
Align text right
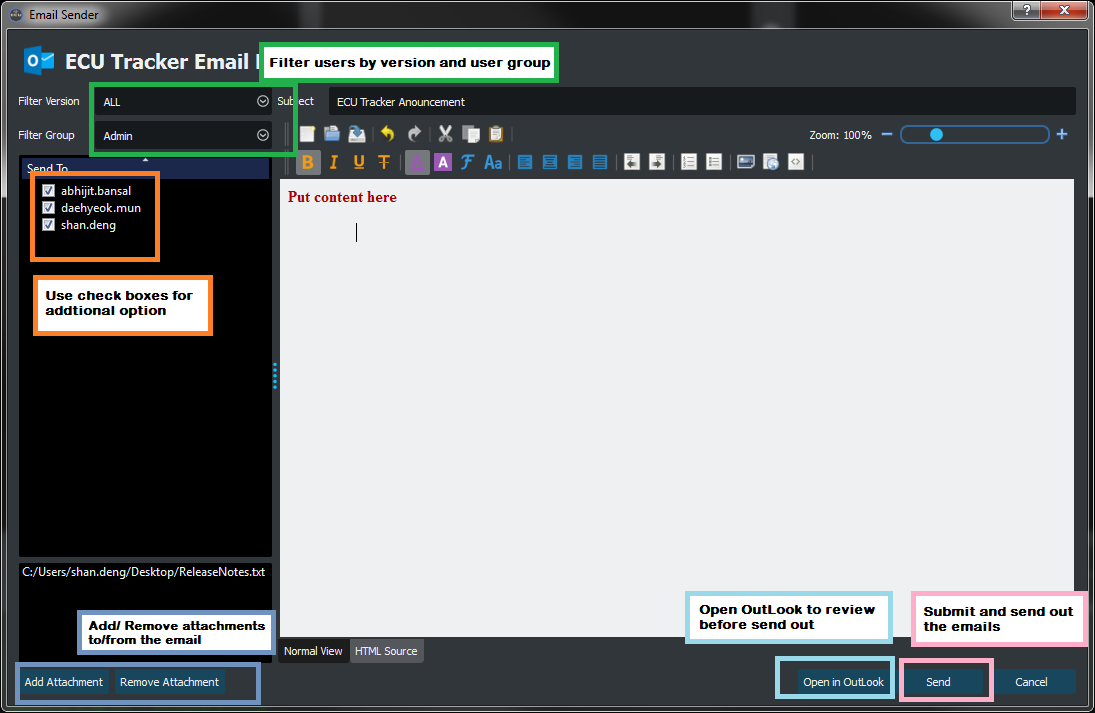coord(575,162)
